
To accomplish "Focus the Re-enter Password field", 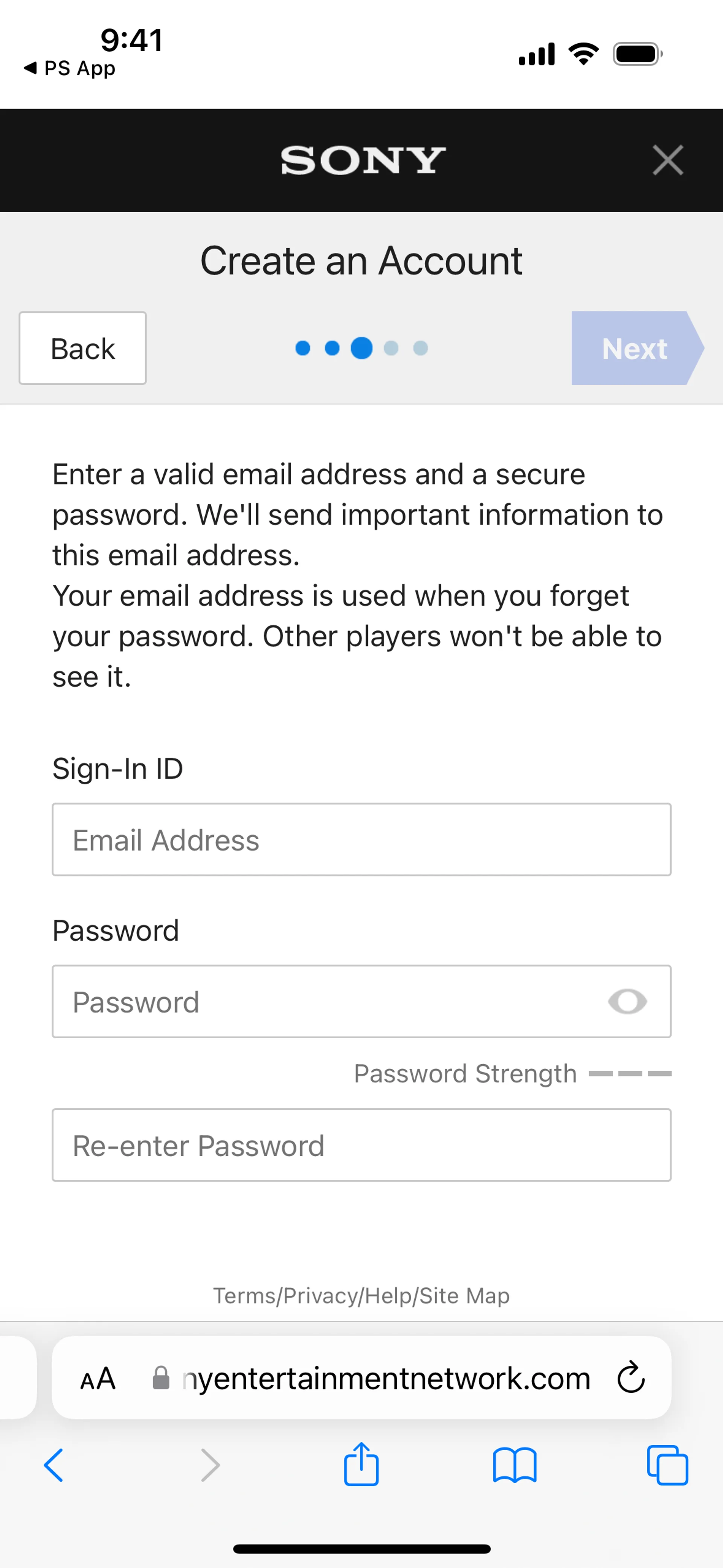I will (361, 1145).
